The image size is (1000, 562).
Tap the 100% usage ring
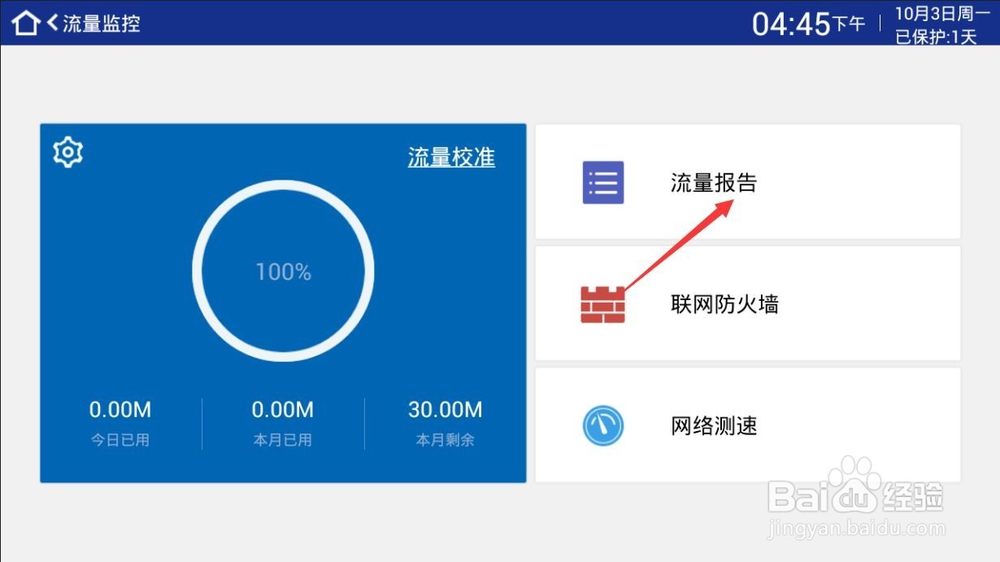click(x=283, y=271)
